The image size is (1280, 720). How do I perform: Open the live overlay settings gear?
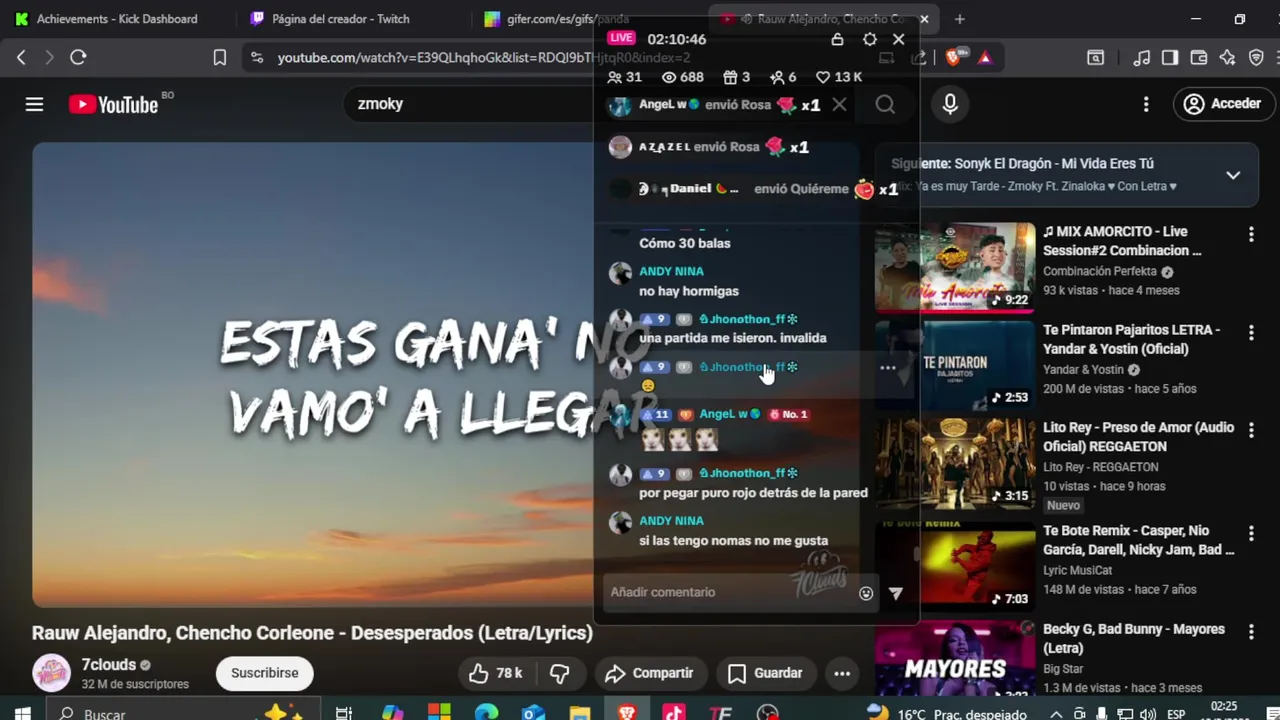870,39
